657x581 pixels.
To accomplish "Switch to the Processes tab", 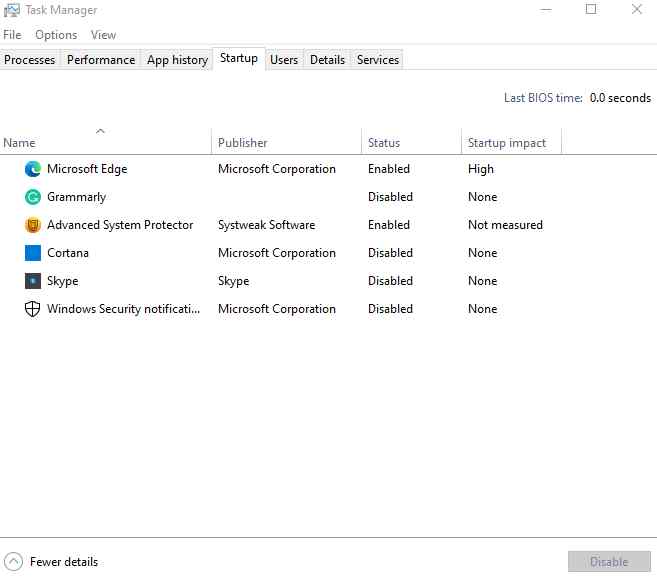I will pos(30,60).
